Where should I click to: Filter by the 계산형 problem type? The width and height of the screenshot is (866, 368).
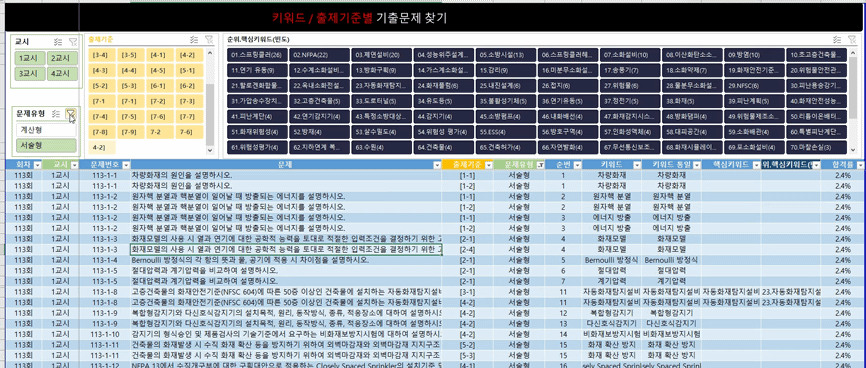(46, 129)
